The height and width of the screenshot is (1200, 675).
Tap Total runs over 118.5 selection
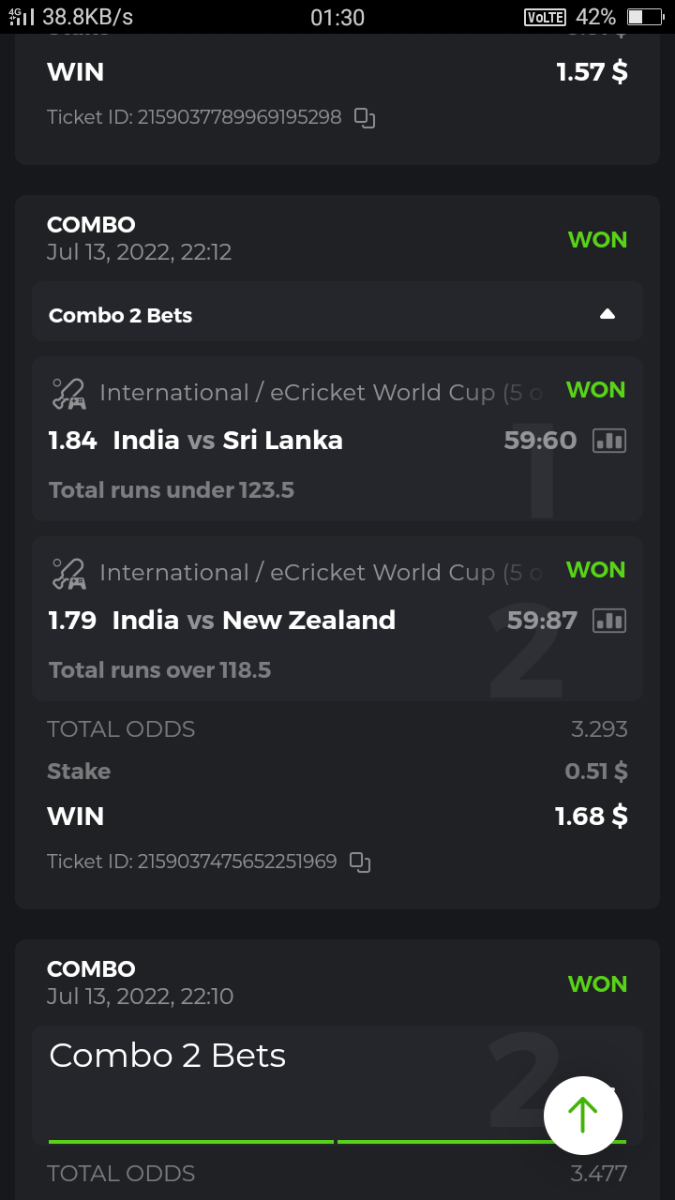(x=160, y=670)
